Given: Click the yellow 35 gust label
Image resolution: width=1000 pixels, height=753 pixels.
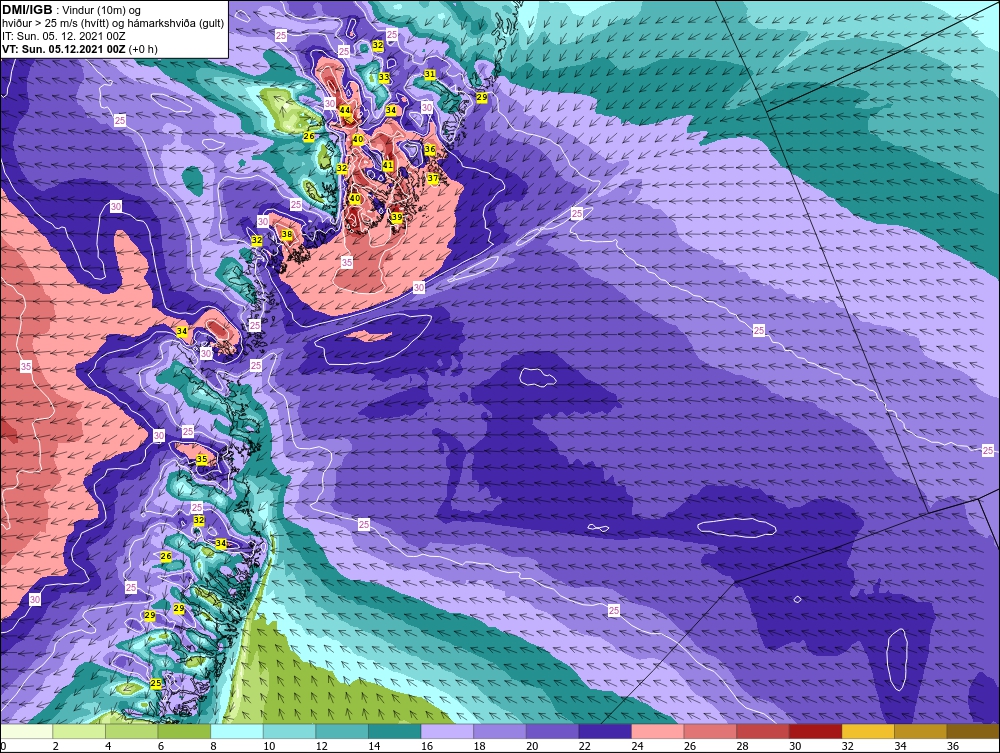Looking at the screenshot, I should 202,459.
